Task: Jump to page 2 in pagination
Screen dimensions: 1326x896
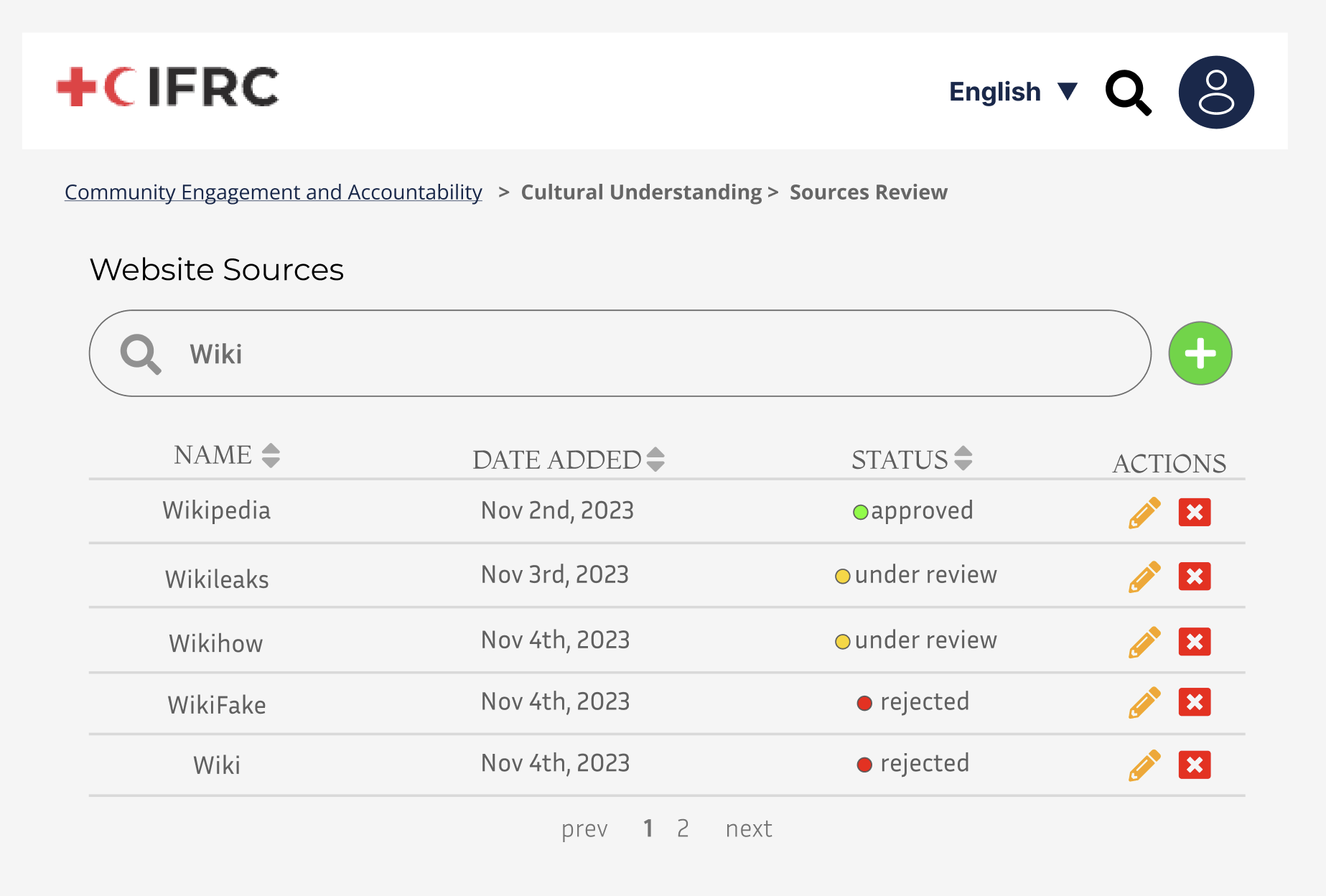Action: (683, 829)
